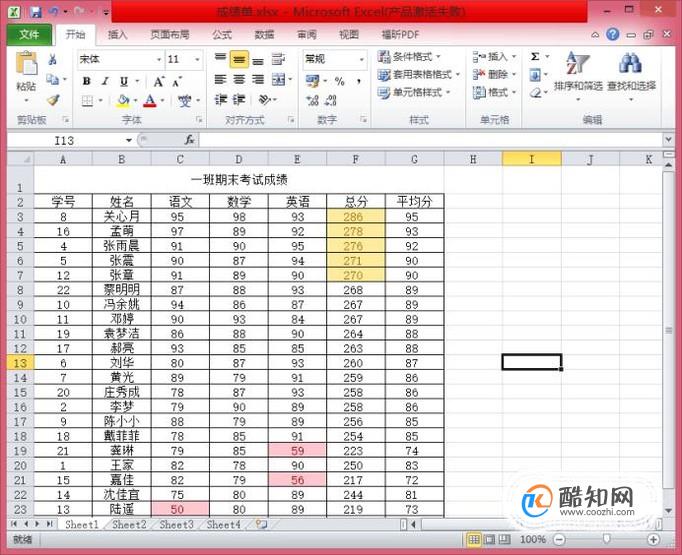Viewport: 682px width, 555px height.
Task: Click top align icon
Action: pos(221,58)
